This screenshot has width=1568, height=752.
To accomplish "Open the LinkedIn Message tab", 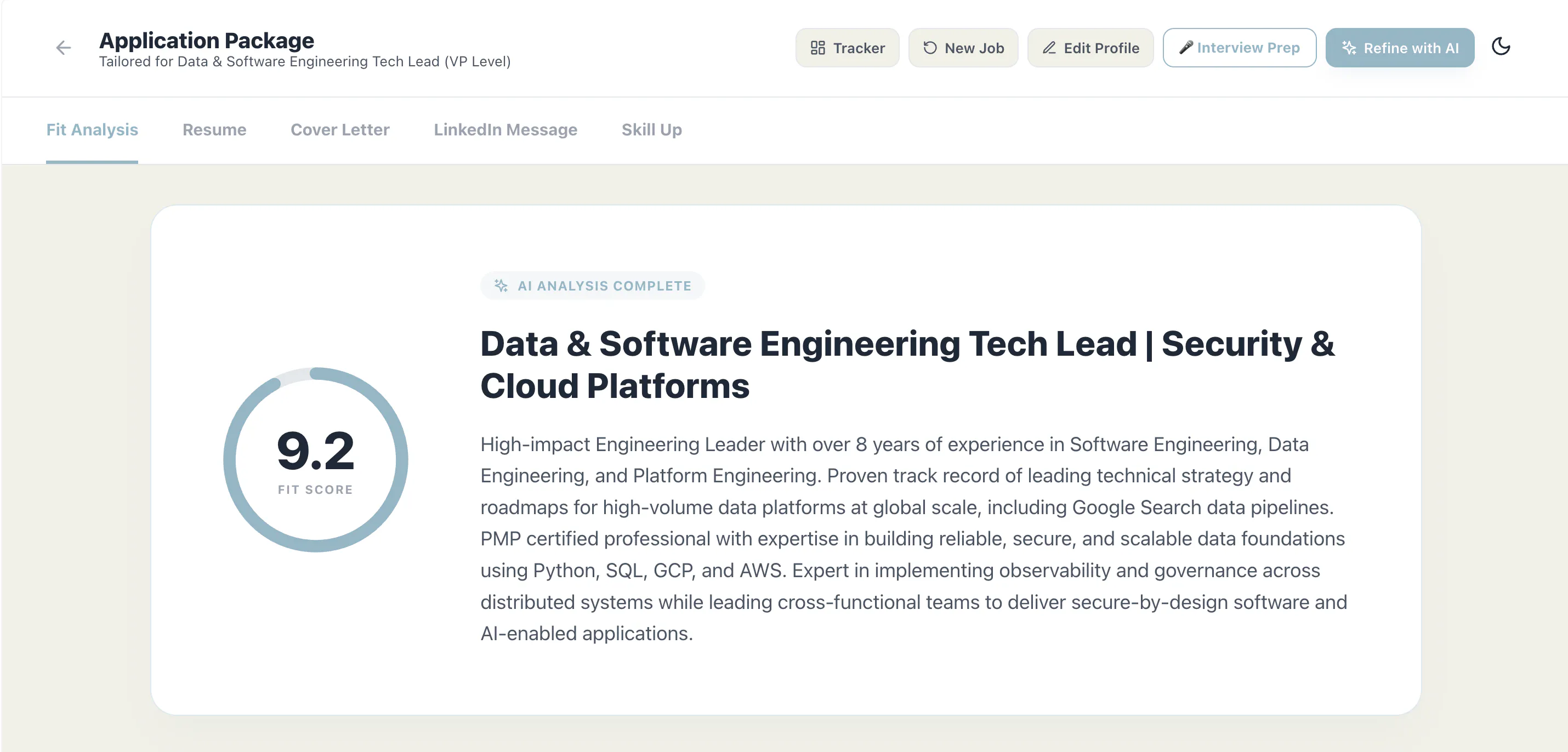I will (505, 129).
